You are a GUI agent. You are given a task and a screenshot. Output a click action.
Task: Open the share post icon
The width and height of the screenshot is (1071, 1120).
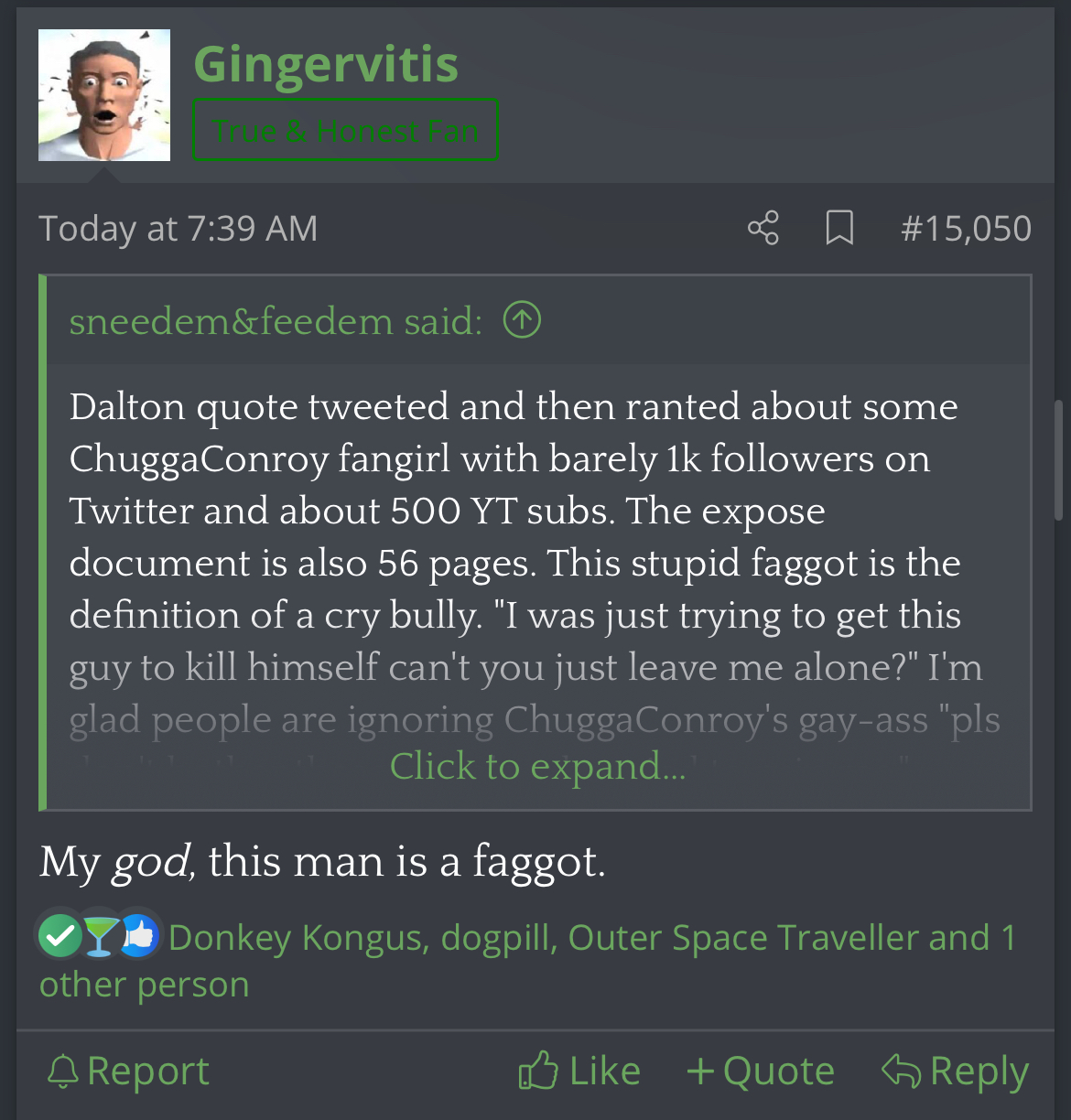click(x=763, y=228)
